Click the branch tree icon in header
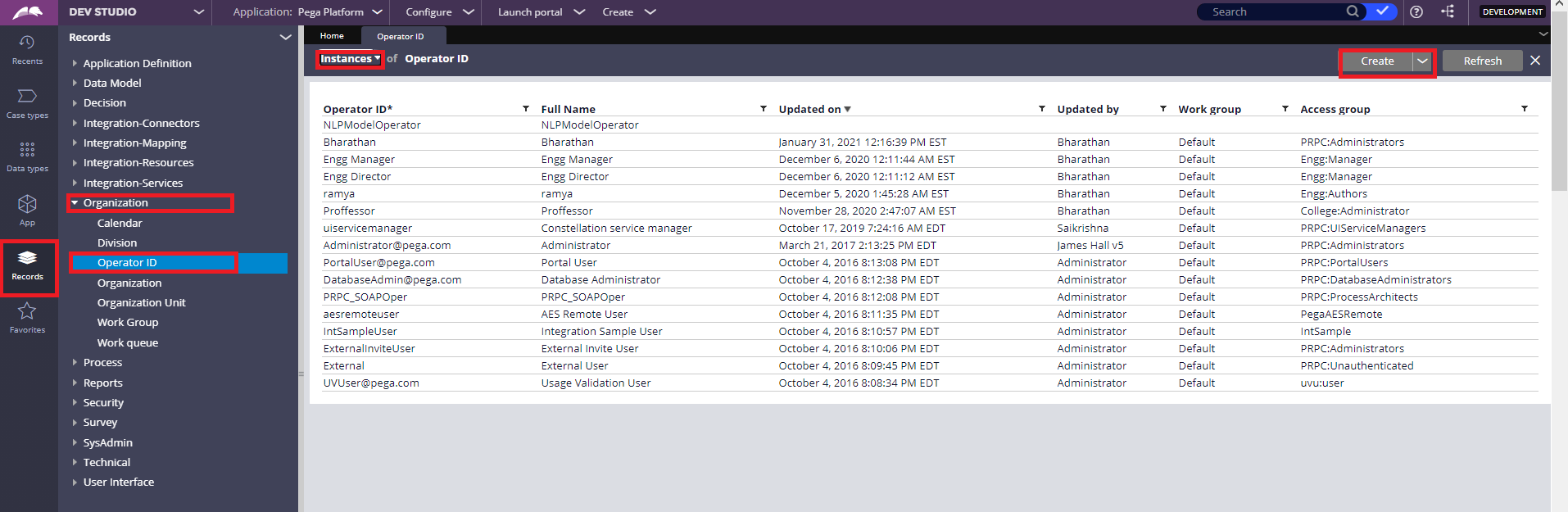This screenshot has width=1568, height=512. click(x=1448, y=11)
